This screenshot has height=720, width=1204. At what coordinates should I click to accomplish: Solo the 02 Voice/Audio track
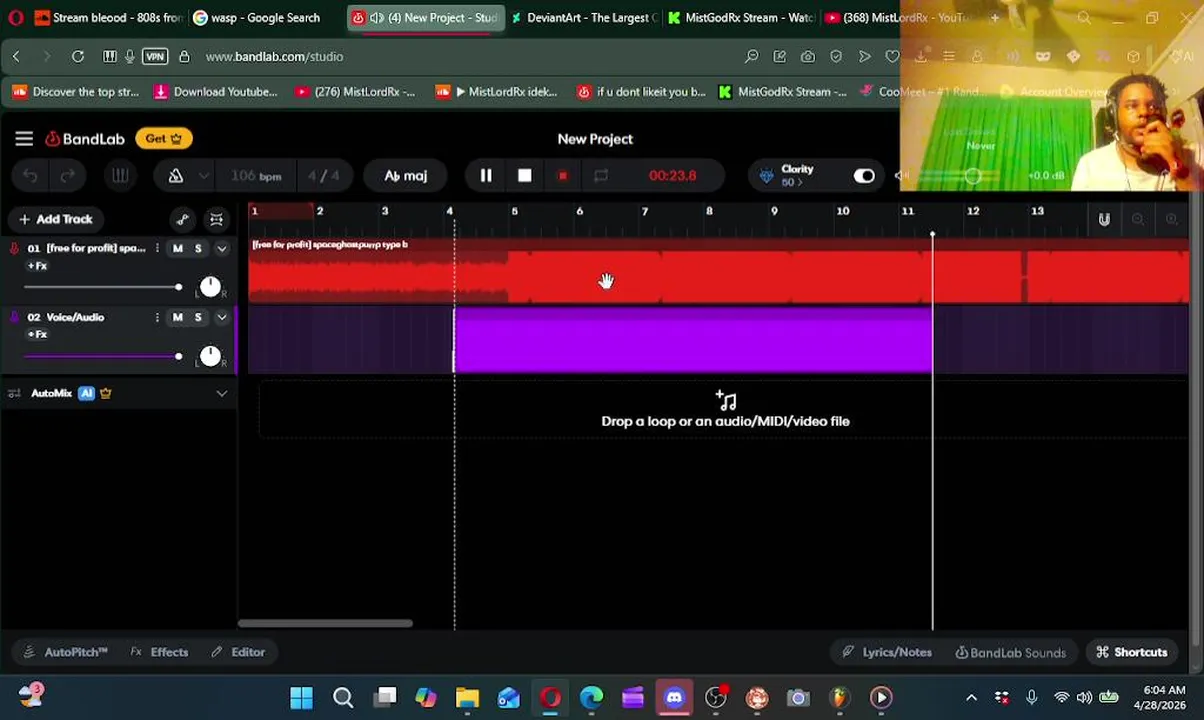(x=198, y=317)
